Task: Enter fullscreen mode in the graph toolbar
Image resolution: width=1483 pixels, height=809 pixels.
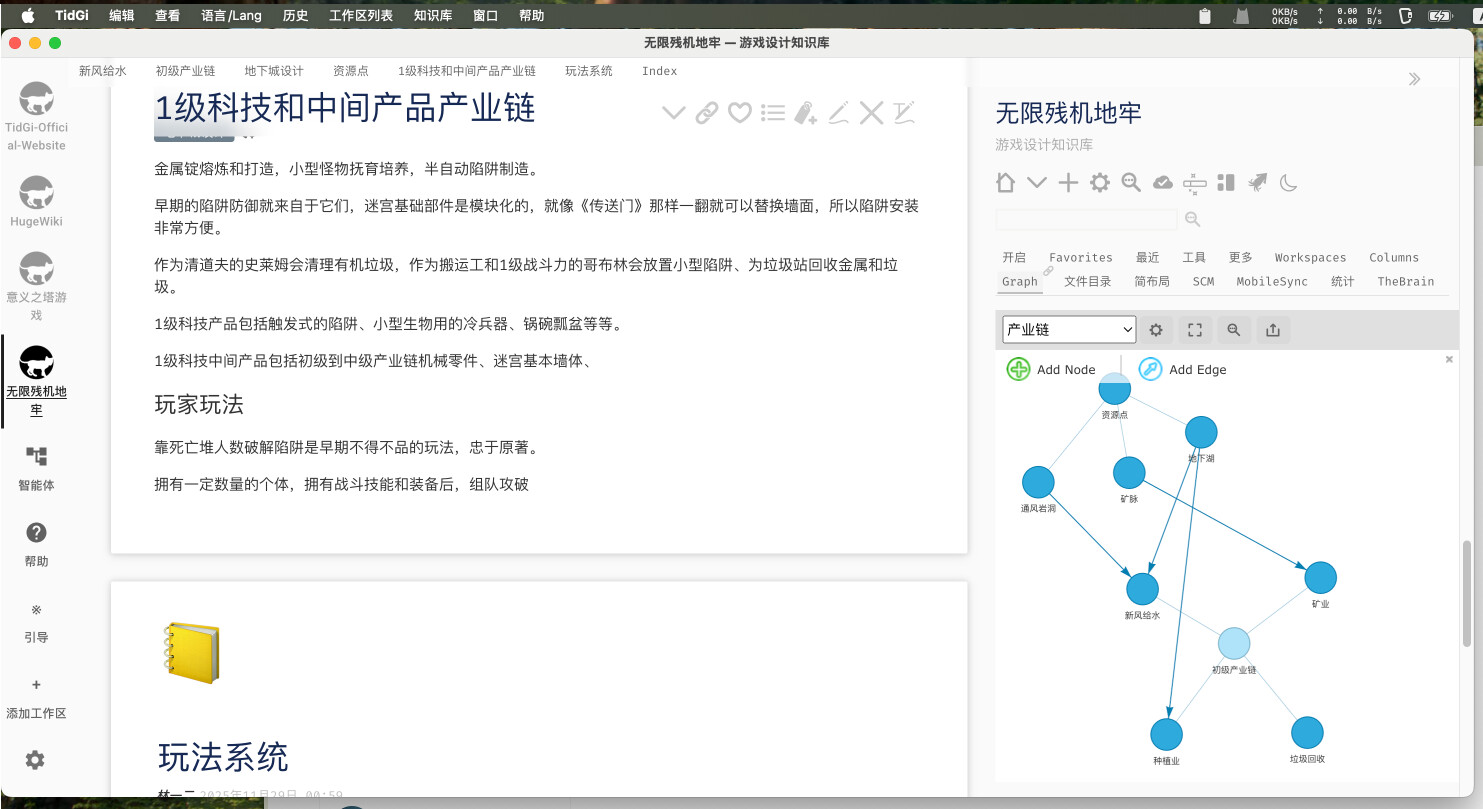Action: click(1194, 330)
